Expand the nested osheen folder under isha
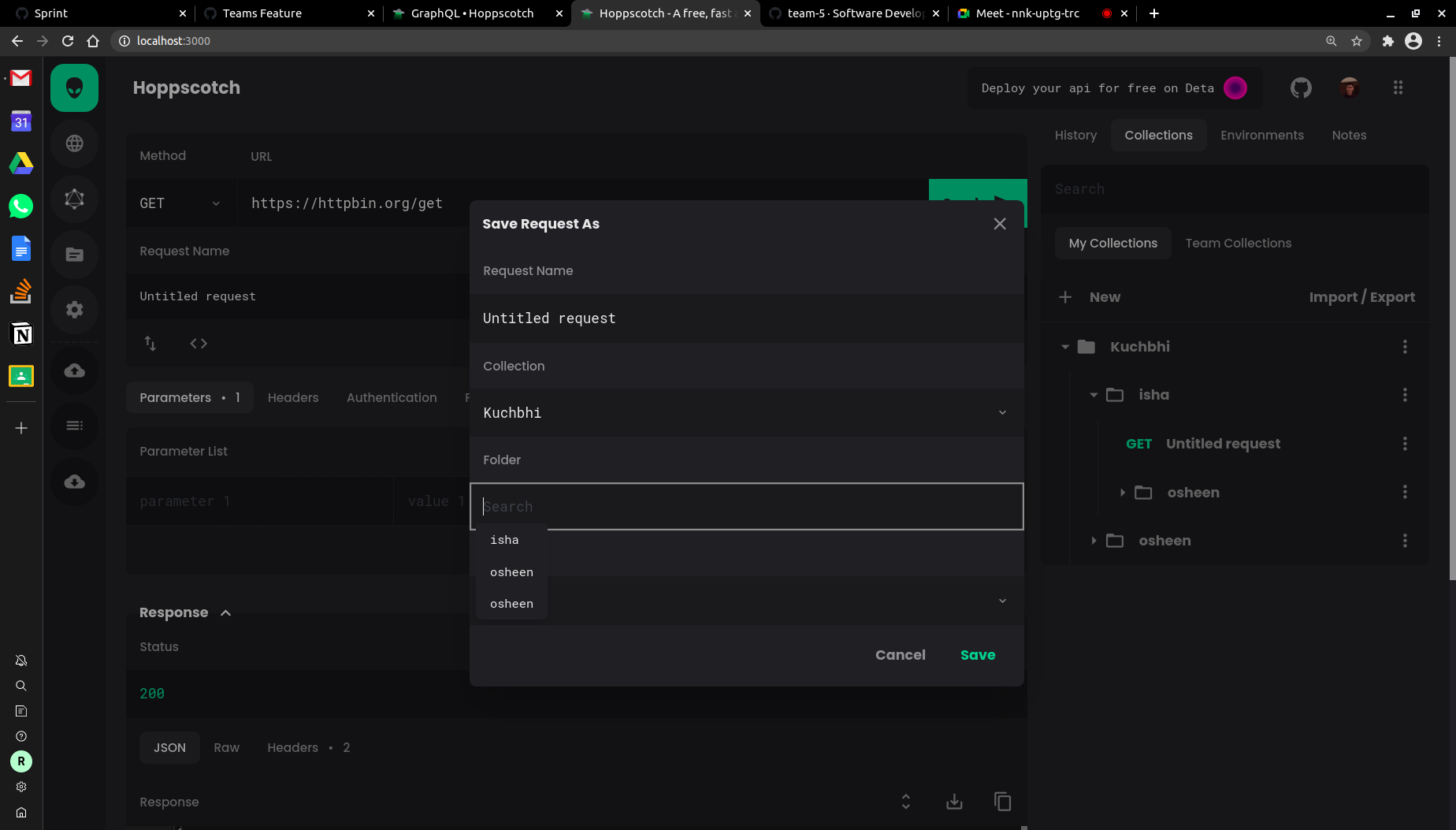Image resolution: width=1456 pixels, height=830 pixels. click(1123, 493)
